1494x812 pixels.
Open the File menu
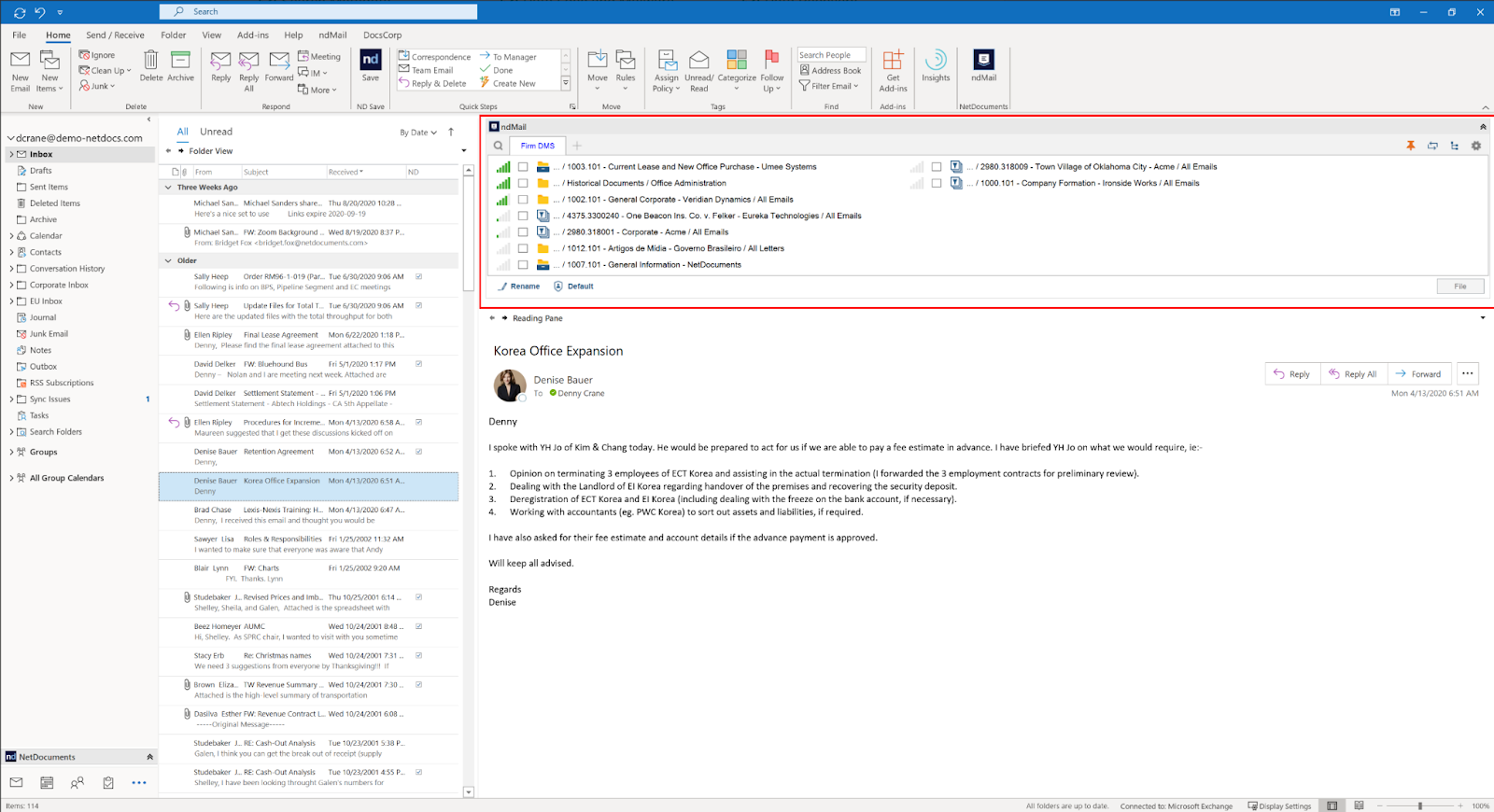[x=19, y=35]
